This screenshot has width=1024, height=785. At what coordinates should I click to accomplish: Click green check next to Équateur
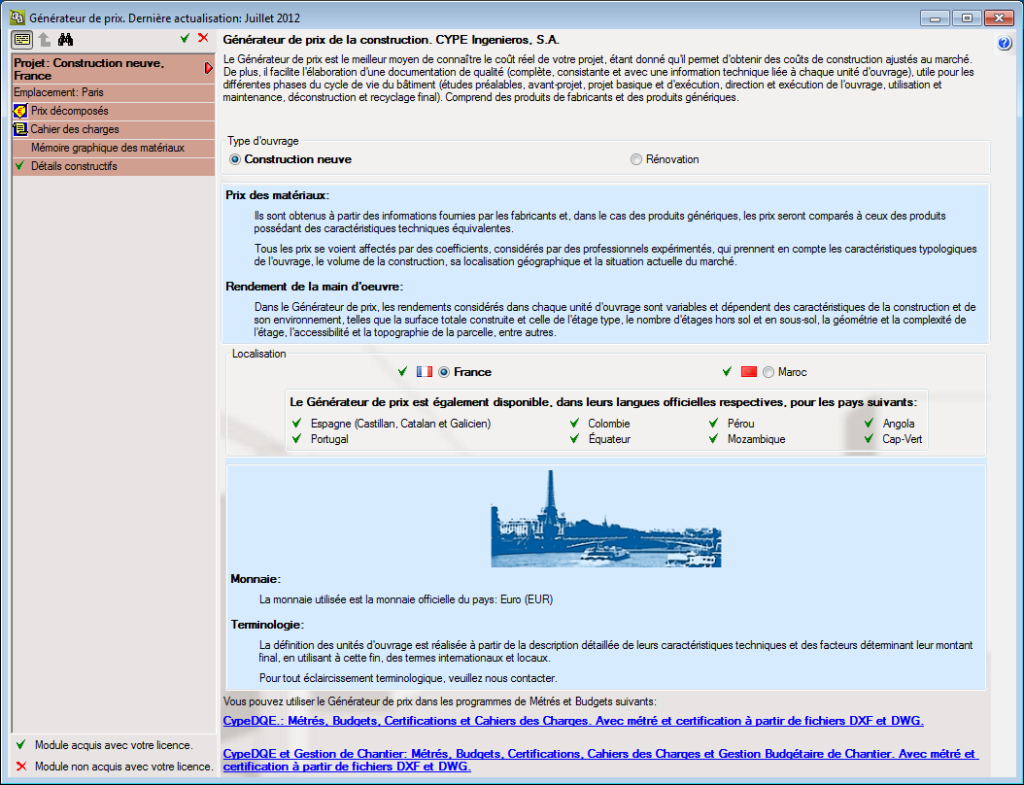pos(575,439)
